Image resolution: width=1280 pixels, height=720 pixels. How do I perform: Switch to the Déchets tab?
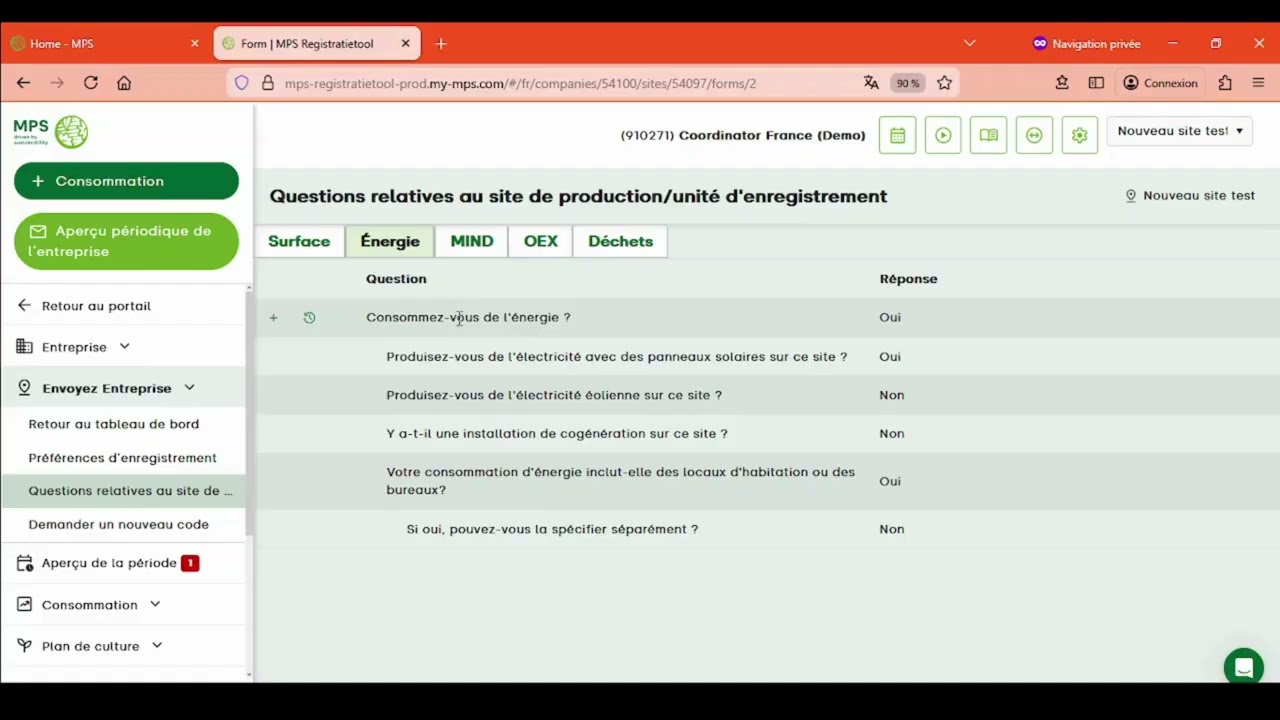pyautogui.click(x=620, y=241)
